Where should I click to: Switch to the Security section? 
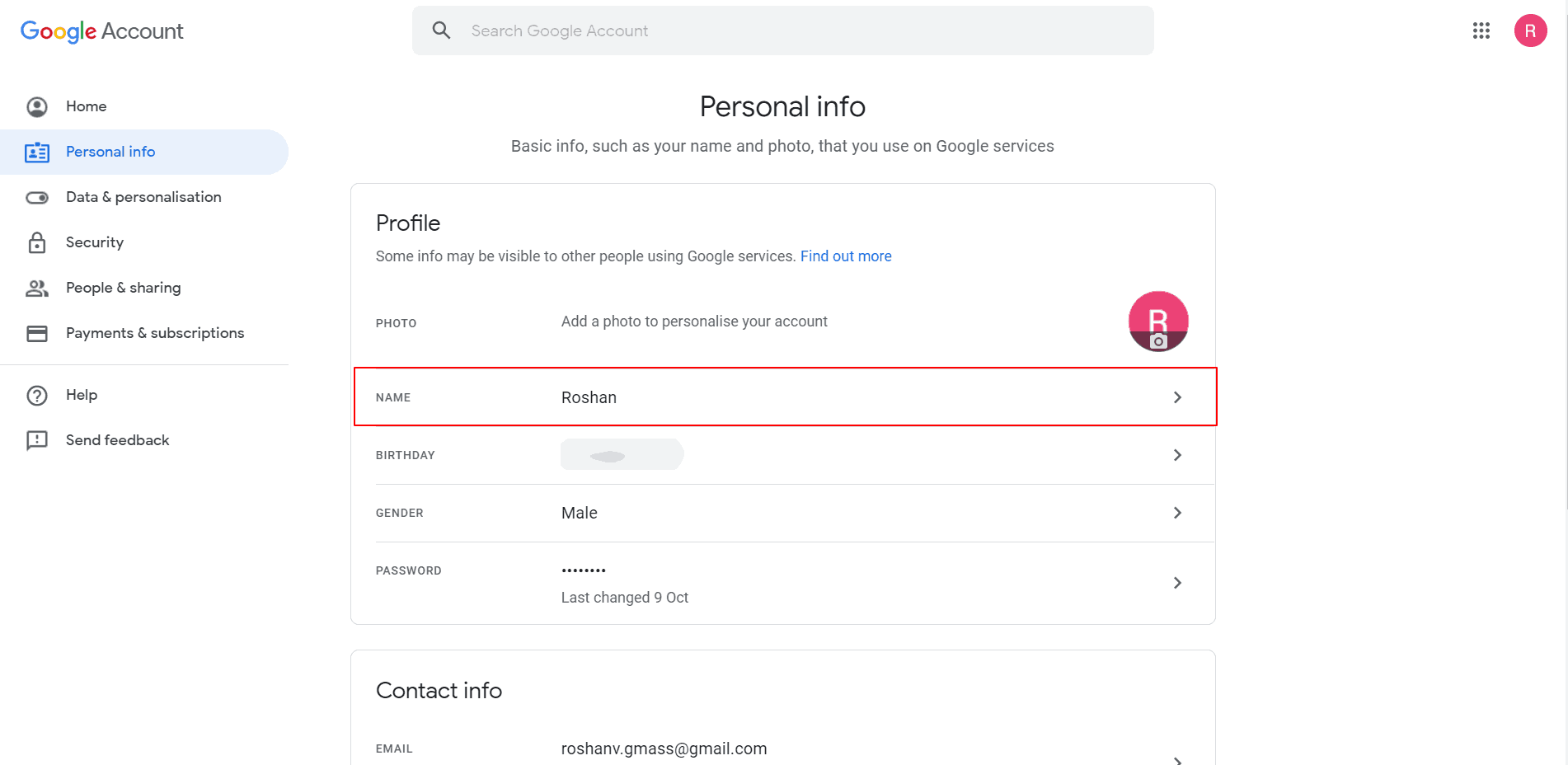(x=95, y=242)
